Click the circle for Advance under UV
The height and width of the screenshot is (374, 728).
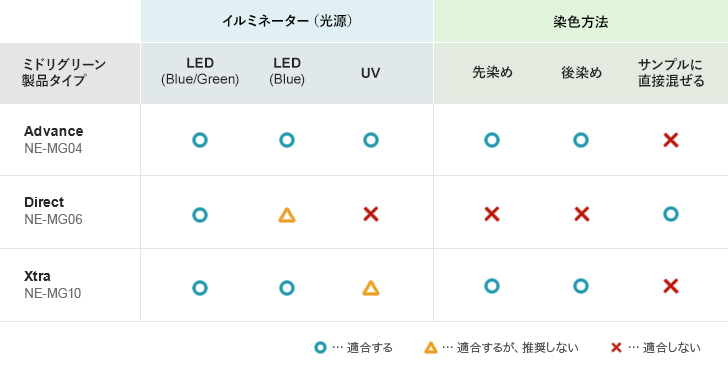coord(371,140)
